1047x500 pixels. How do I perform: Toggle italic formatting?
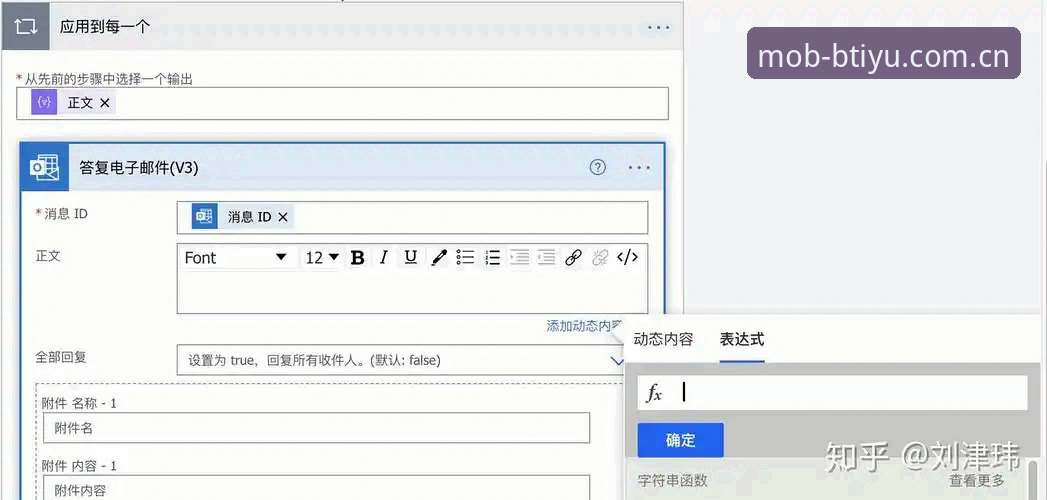click(383, 258)
